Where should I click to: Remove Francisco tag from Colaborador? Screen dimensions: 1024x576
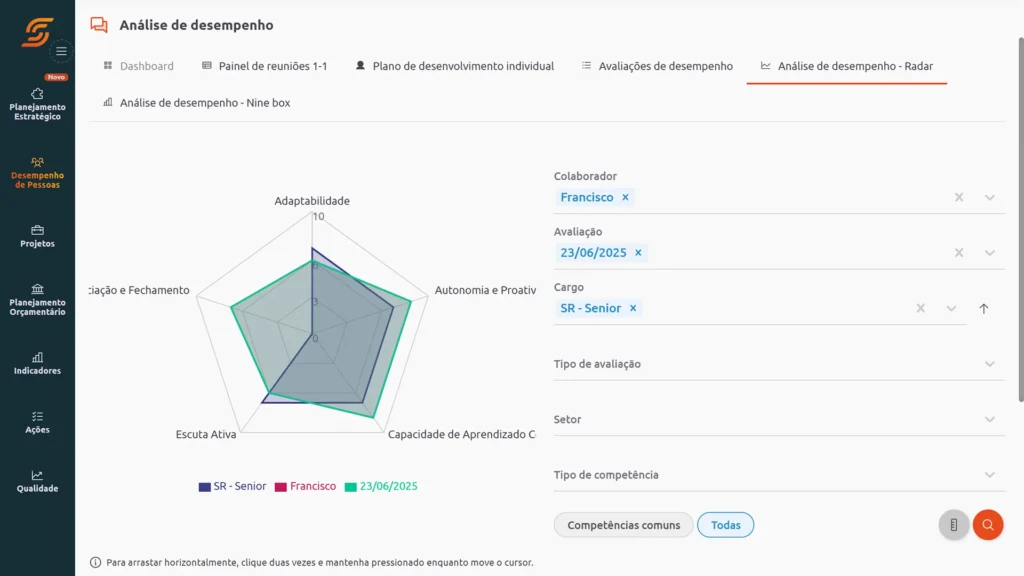click(x=625, y=197)
